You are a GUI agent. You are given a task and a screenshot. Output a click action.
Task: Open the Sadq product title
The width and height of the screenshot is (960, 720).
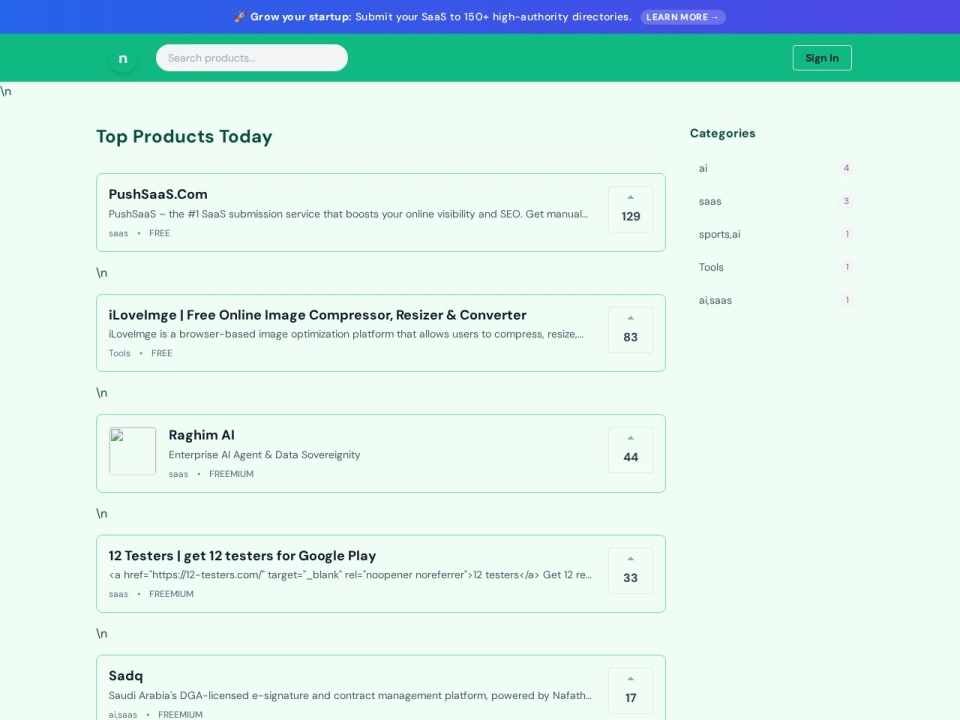coord(126,675)
